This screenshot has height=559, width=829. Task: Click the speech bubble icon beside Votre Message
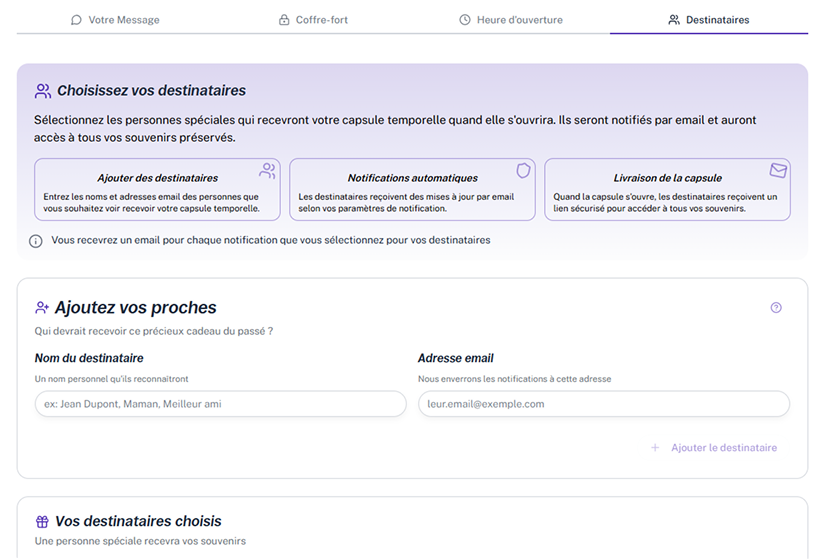76,20
